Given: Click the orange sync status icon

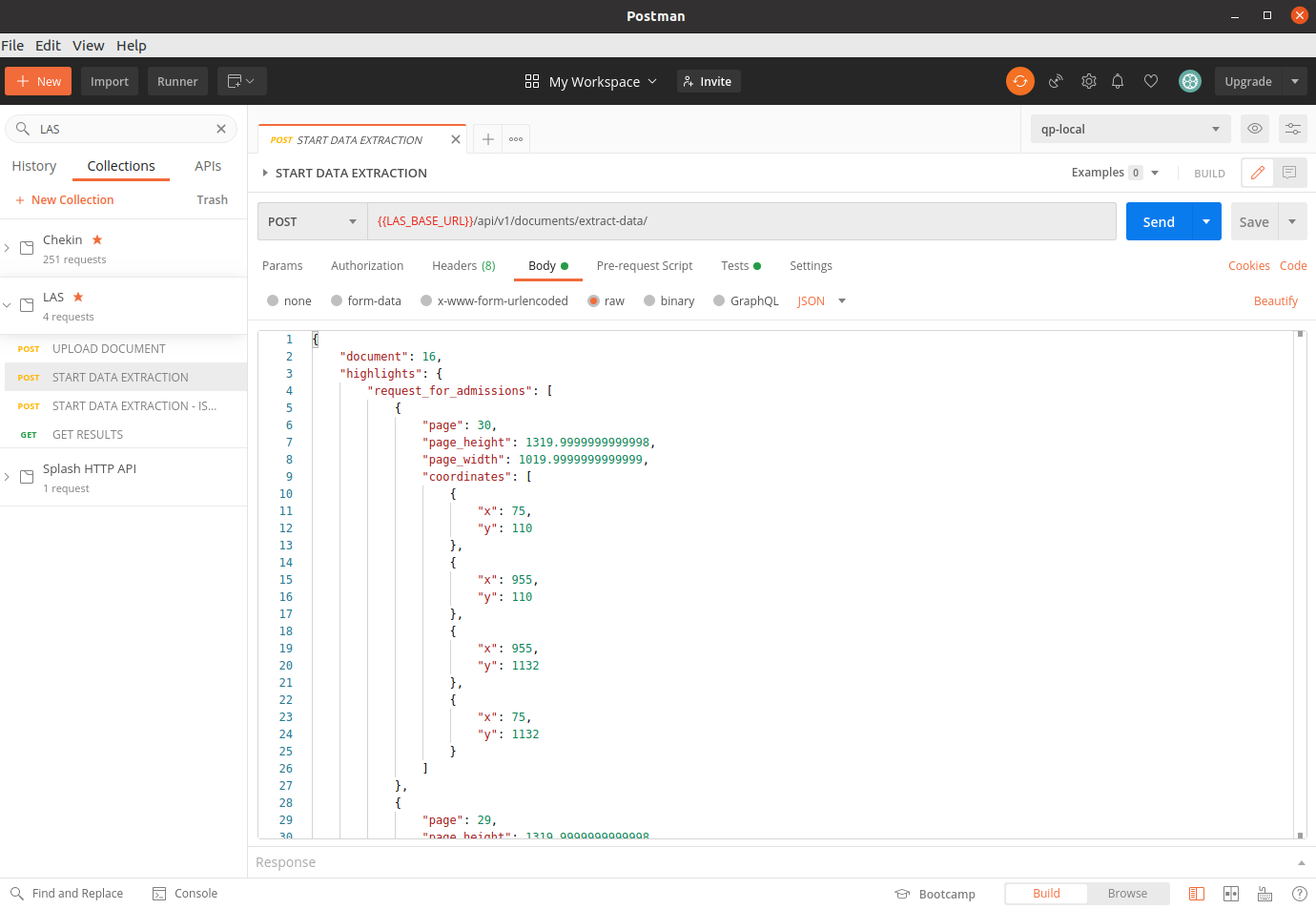Looking at the screenshot, I should tap(1019, 81).
